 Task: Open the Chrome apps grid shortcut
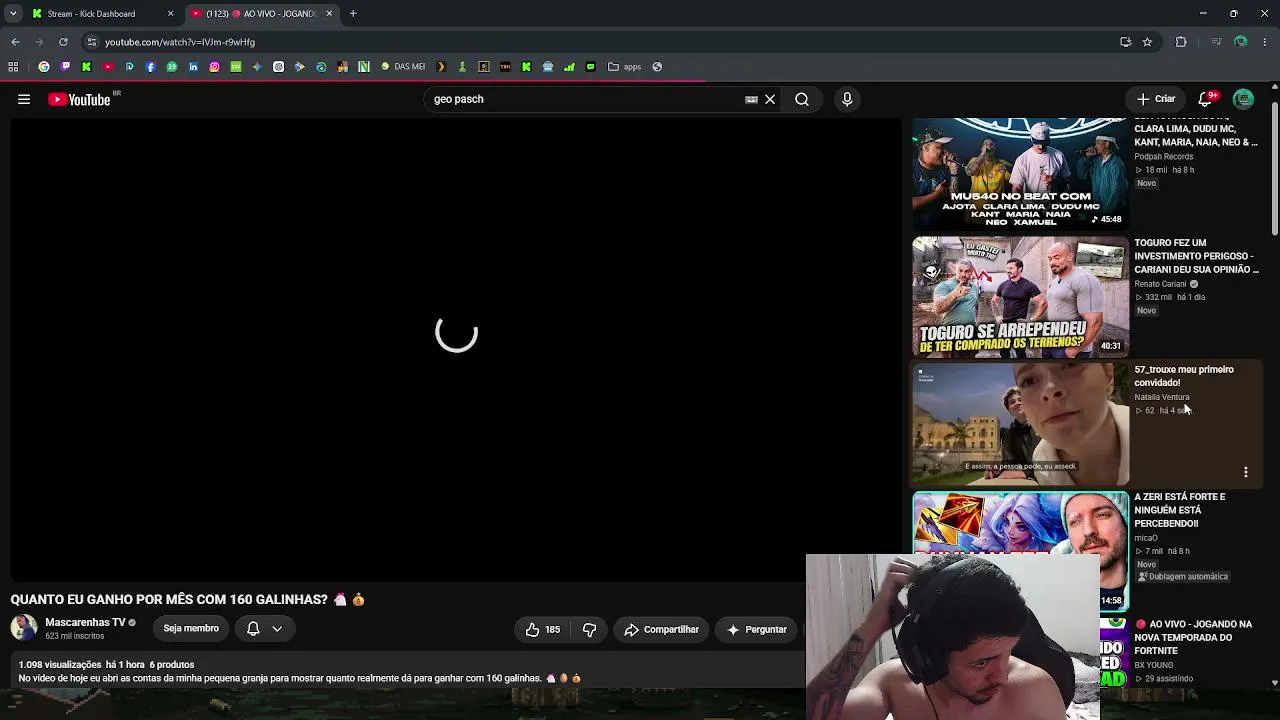click(13, 67)
